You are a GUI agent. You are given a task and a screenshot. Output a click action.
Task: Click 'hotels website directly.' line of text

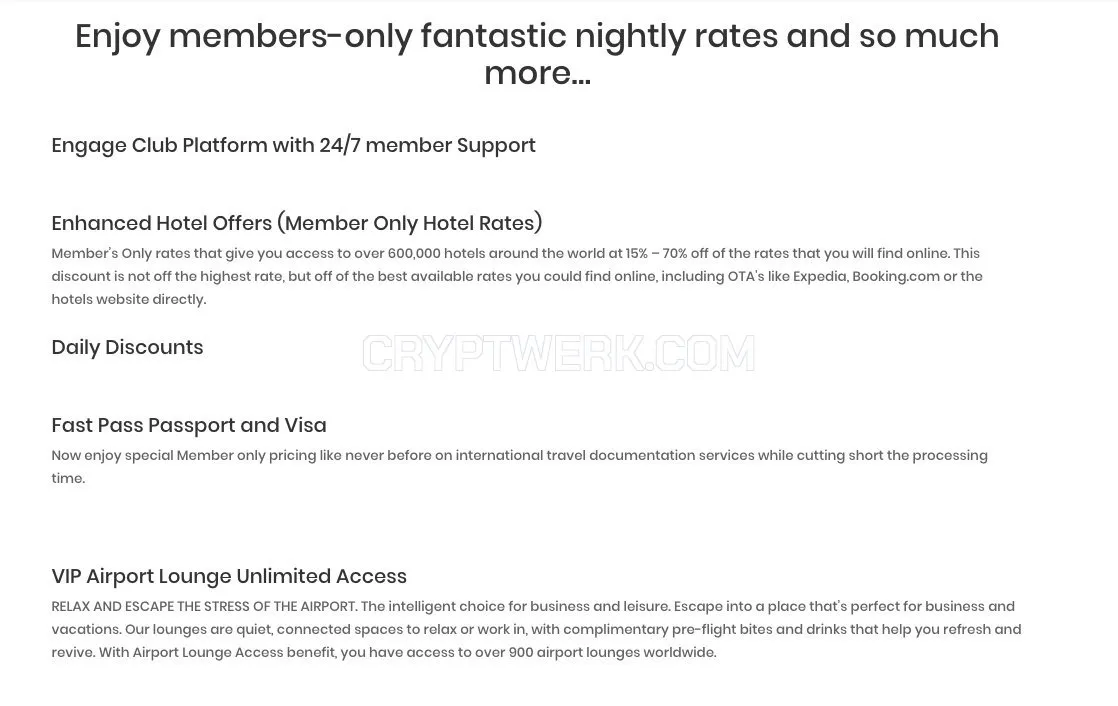click(128, 300)
